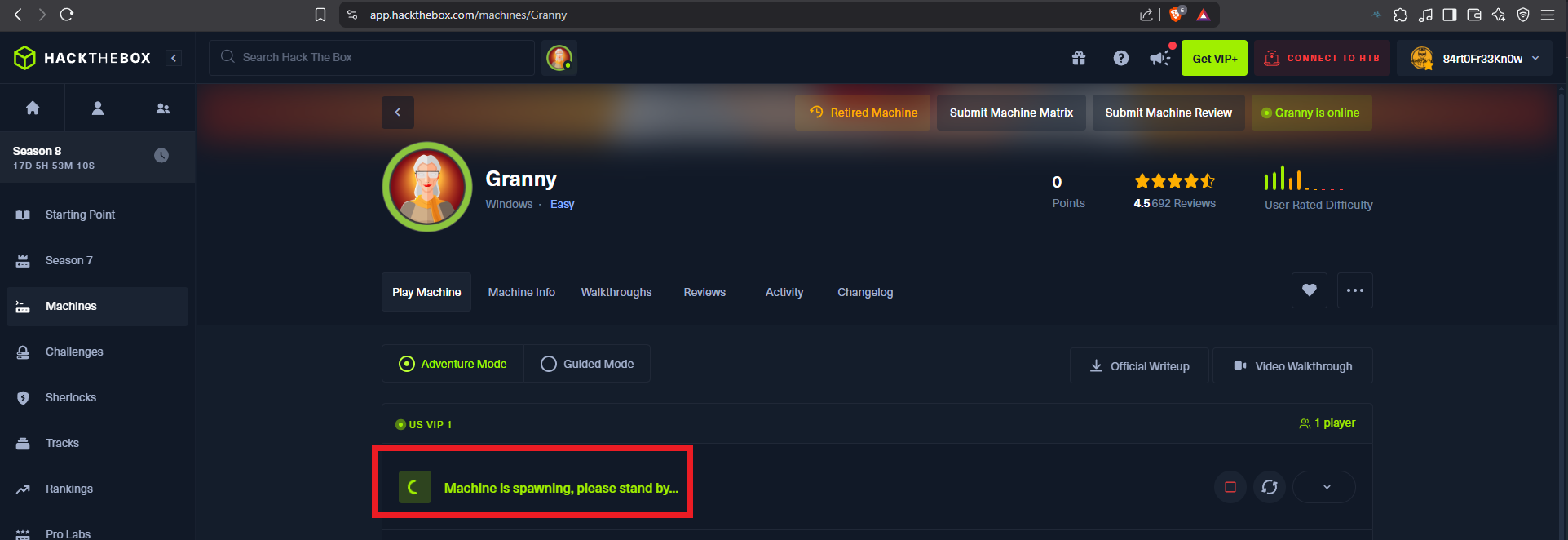Open Brave Shields lion icon

pyautogui.click(x=1177, y=15)
